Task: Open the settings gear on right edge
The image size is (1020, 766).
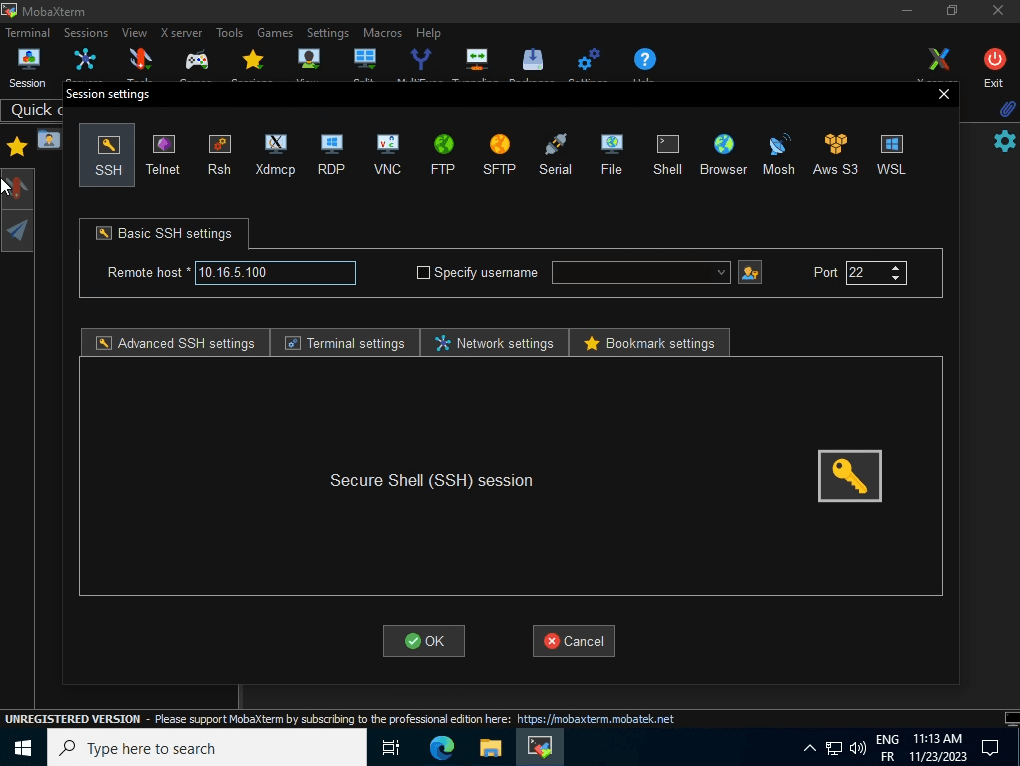Action: click(x=1005, y=140)
